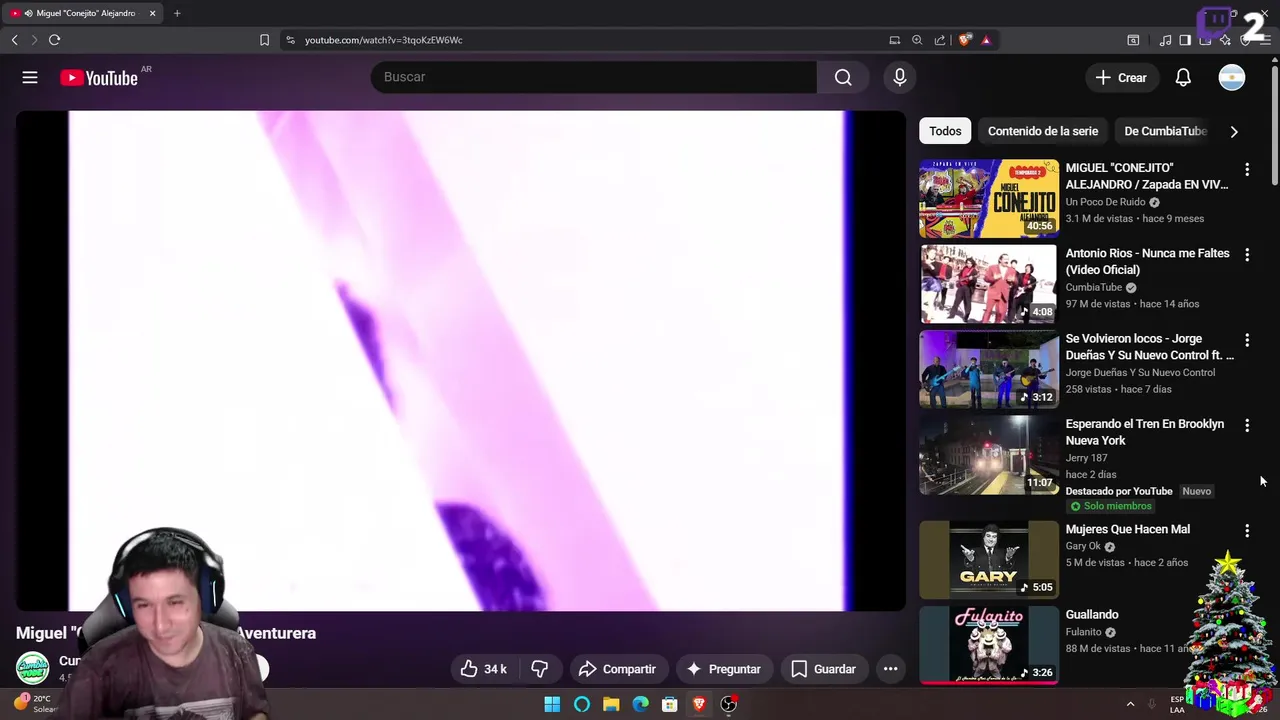This screenshot has height=720, width=1280.
Task: Open the File Explorer taskbar icon
Action: pyautogui.click(x=611, y=704)
